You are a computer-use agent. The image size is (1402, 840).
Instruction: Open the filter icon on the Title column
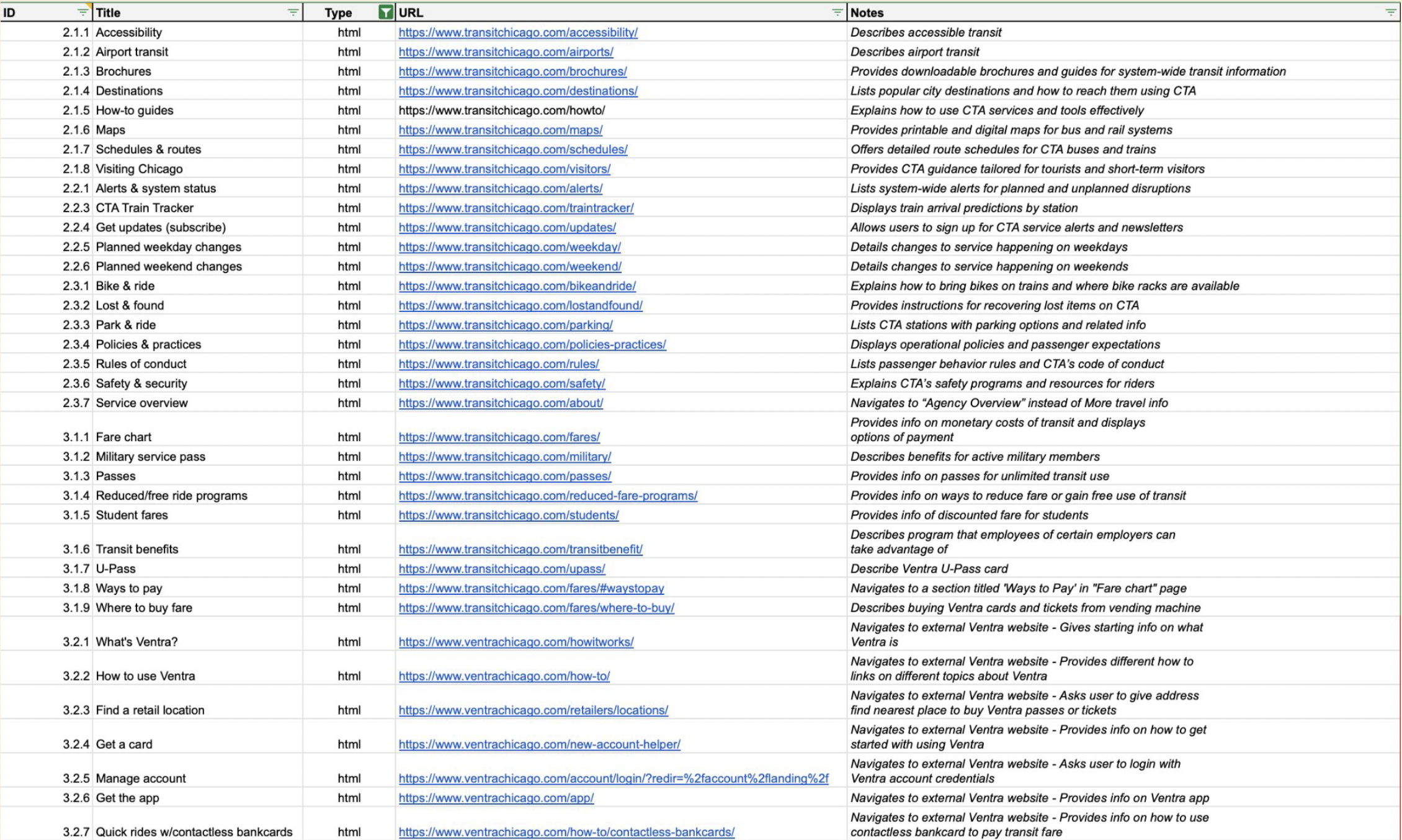291,12
